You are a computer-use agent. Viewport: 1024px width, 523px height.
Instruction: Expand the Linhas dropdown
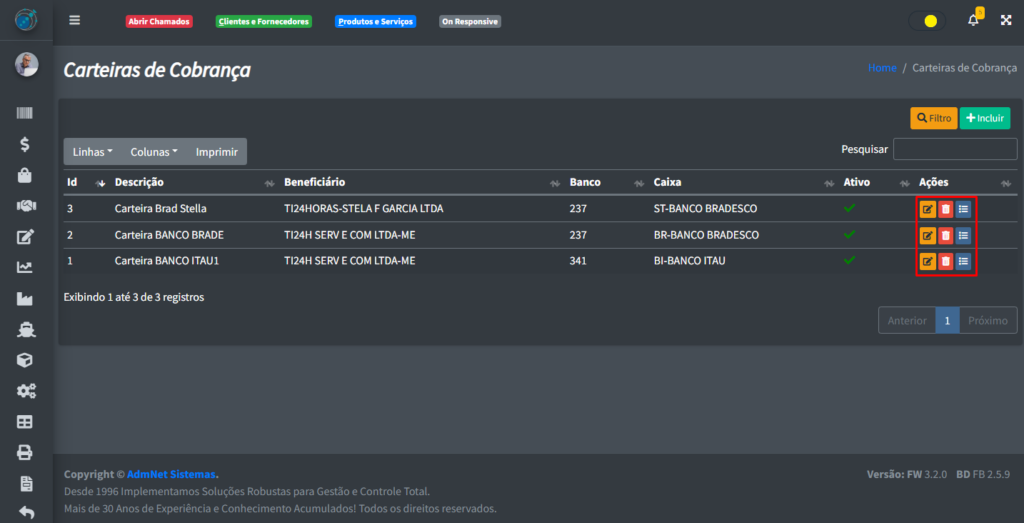[x=92, y=152]
